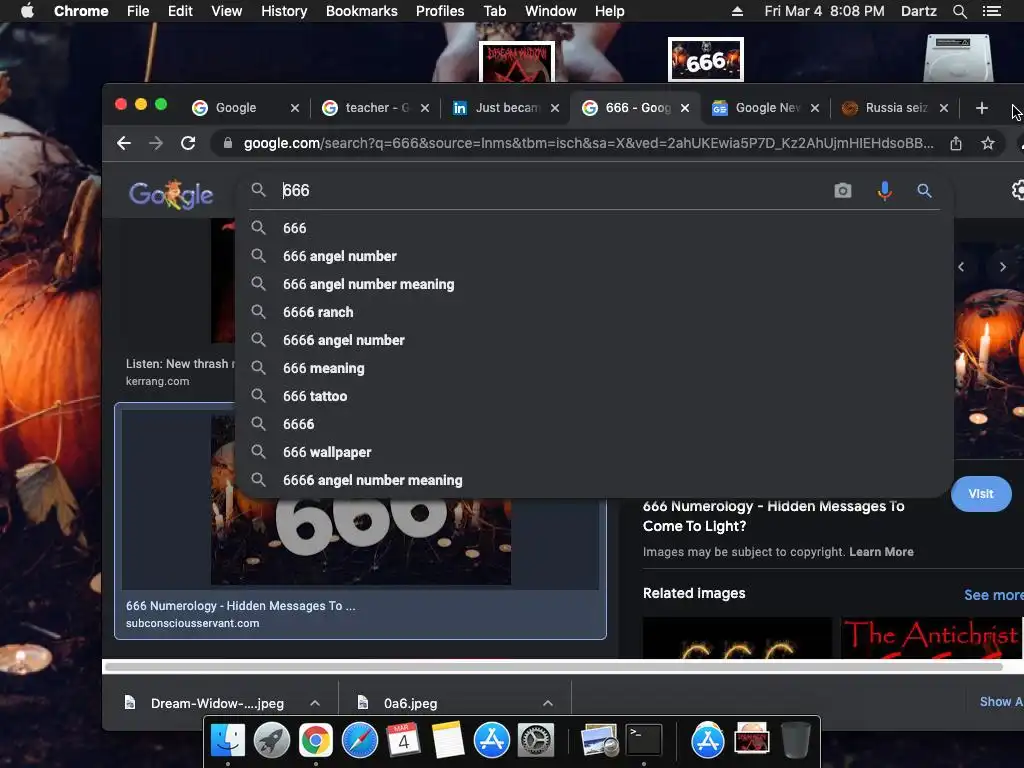The image size is (1024, 768).
Task: Click the Chrome forward arrow
Action: tap(155, 143)
